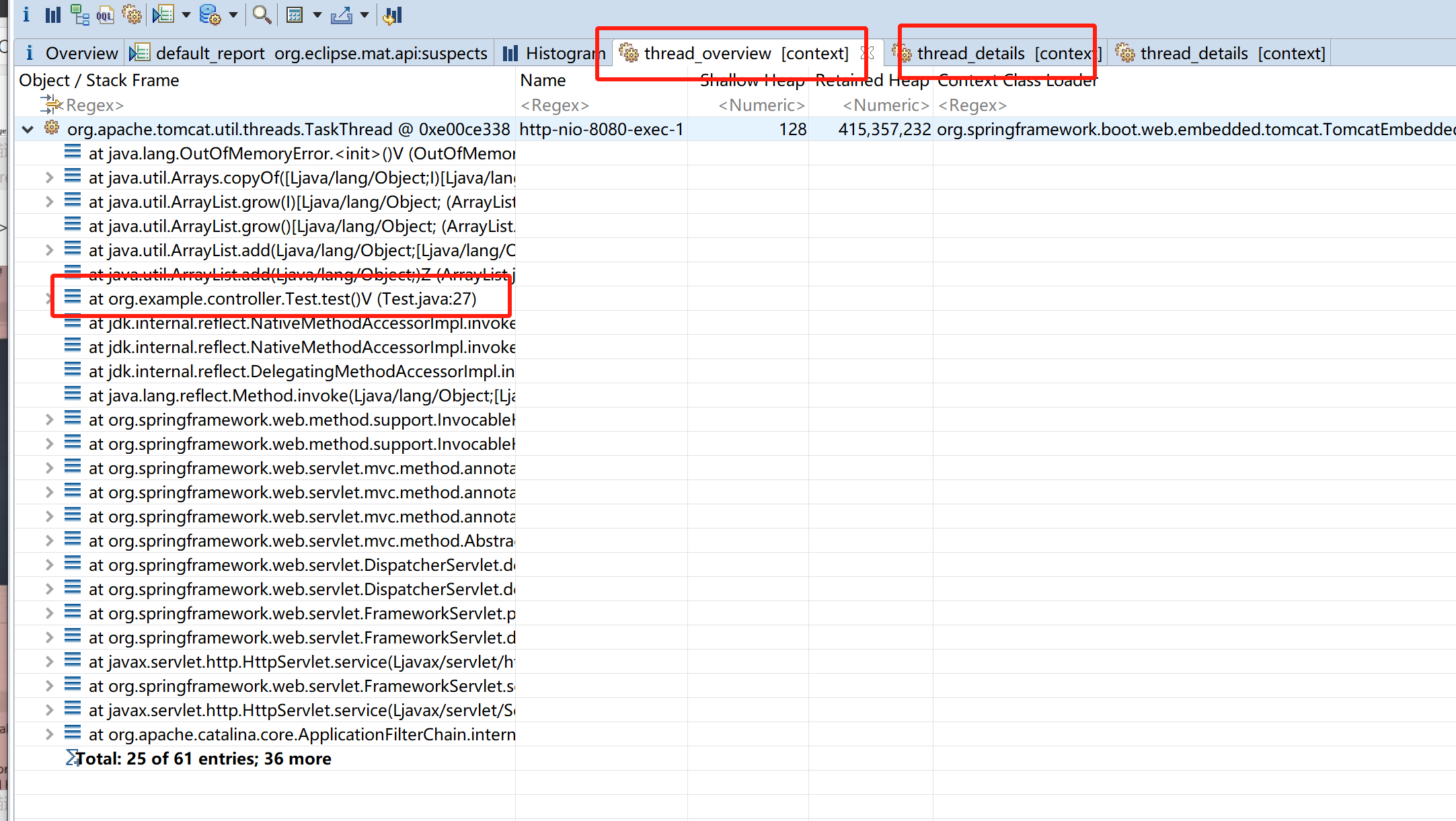1456x821 pixels.
Task: Collapse the TaskThread @ 0xe00ce338 node
Action: point(28,129)
